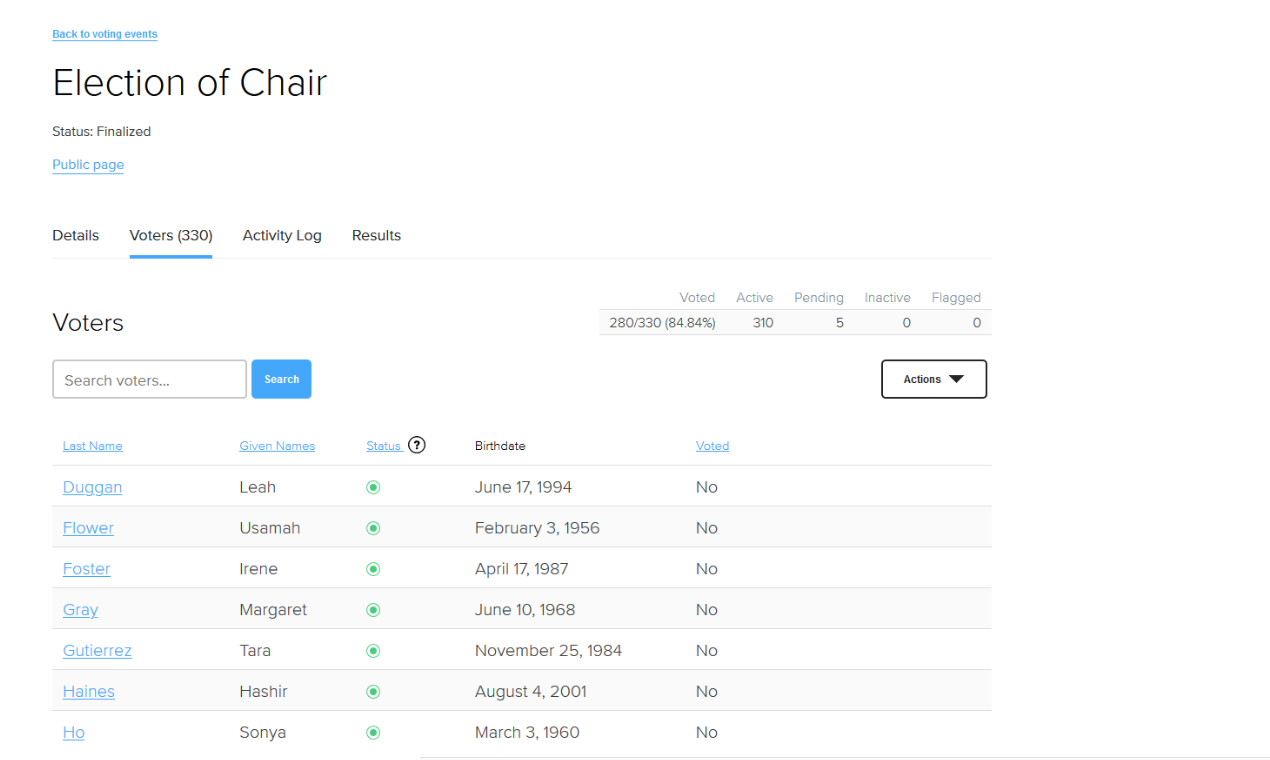Viewport: 1270px width, 760px height.
Task: Click Voted value No for Duggan
Action: click(707, 487)
